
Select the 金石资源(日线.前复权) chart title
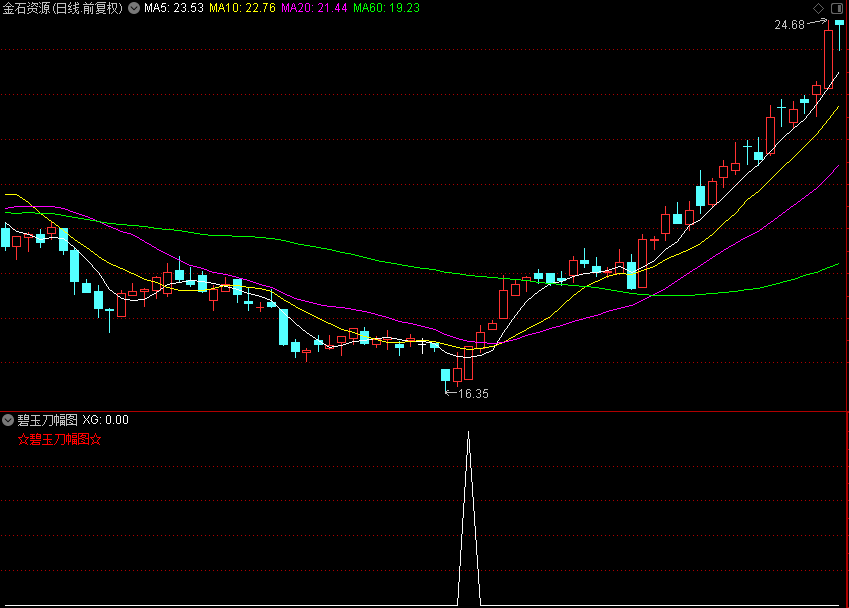pyautogui.click(x=63, y=8)
